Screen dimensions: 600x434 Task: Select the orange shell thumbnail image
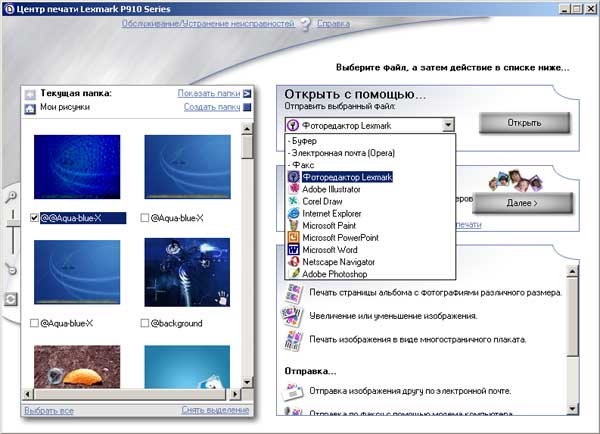pyautogui.click(x=77, y=367)
